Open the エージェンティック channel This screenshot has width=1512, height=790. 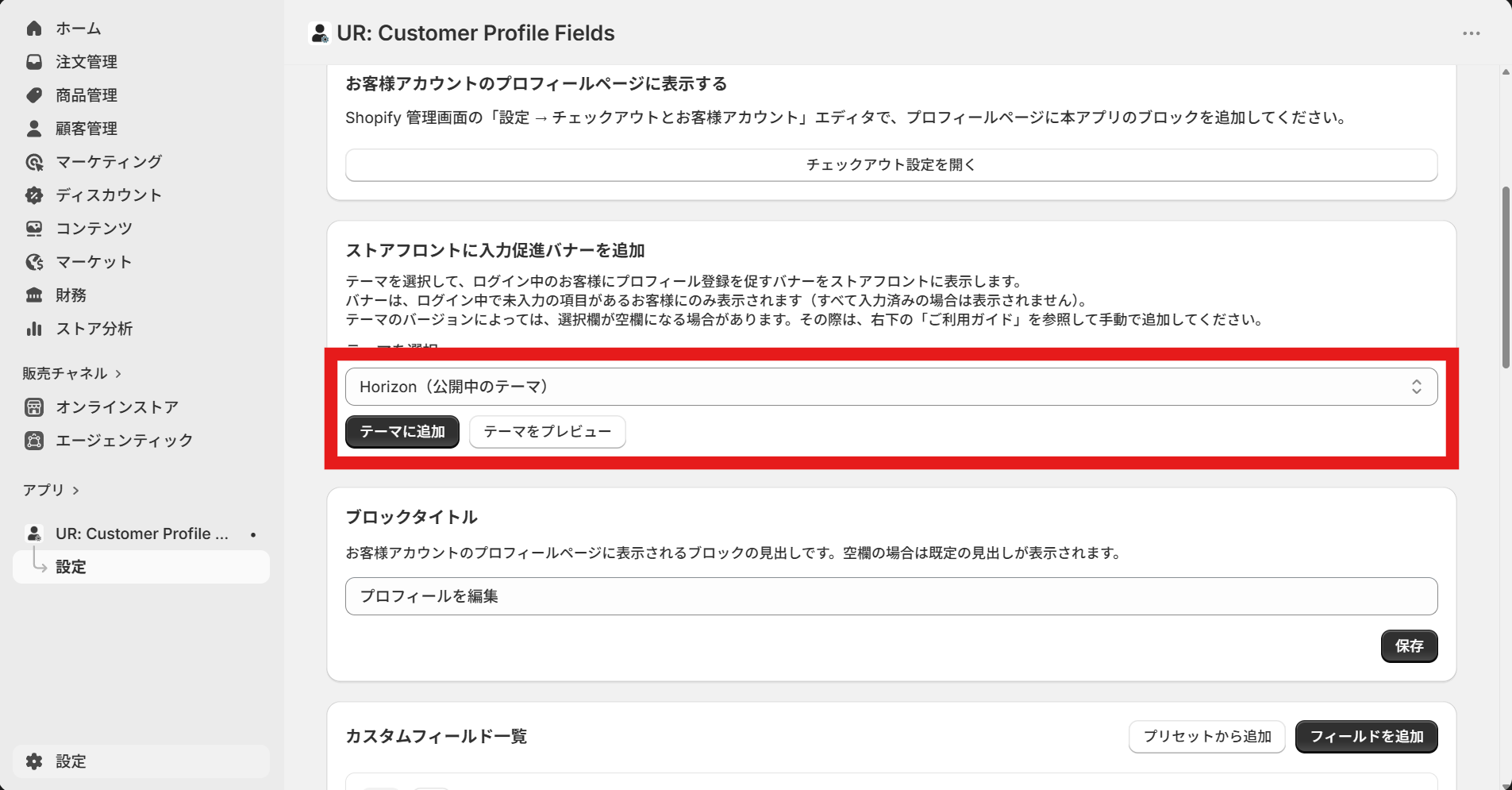pos(124,441)
